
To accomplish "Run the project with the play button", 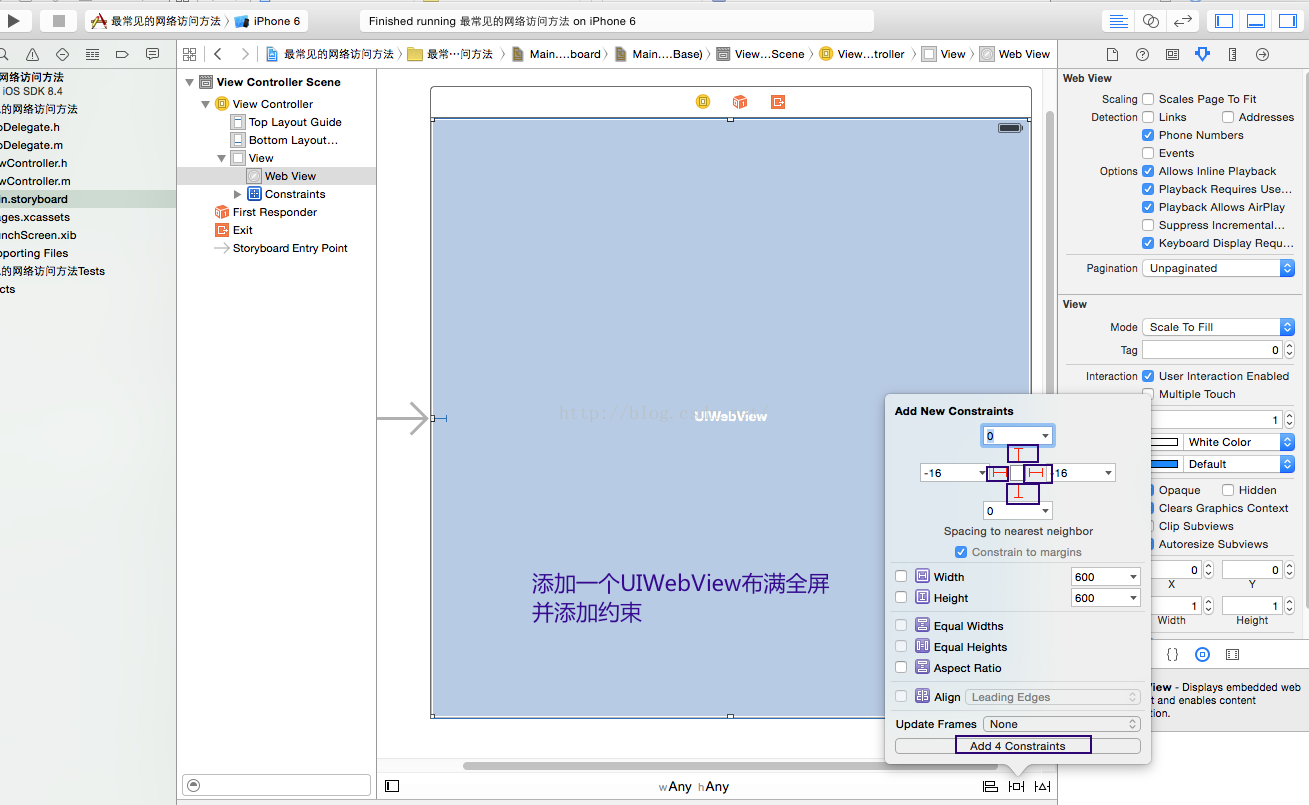I will (15, 20).
